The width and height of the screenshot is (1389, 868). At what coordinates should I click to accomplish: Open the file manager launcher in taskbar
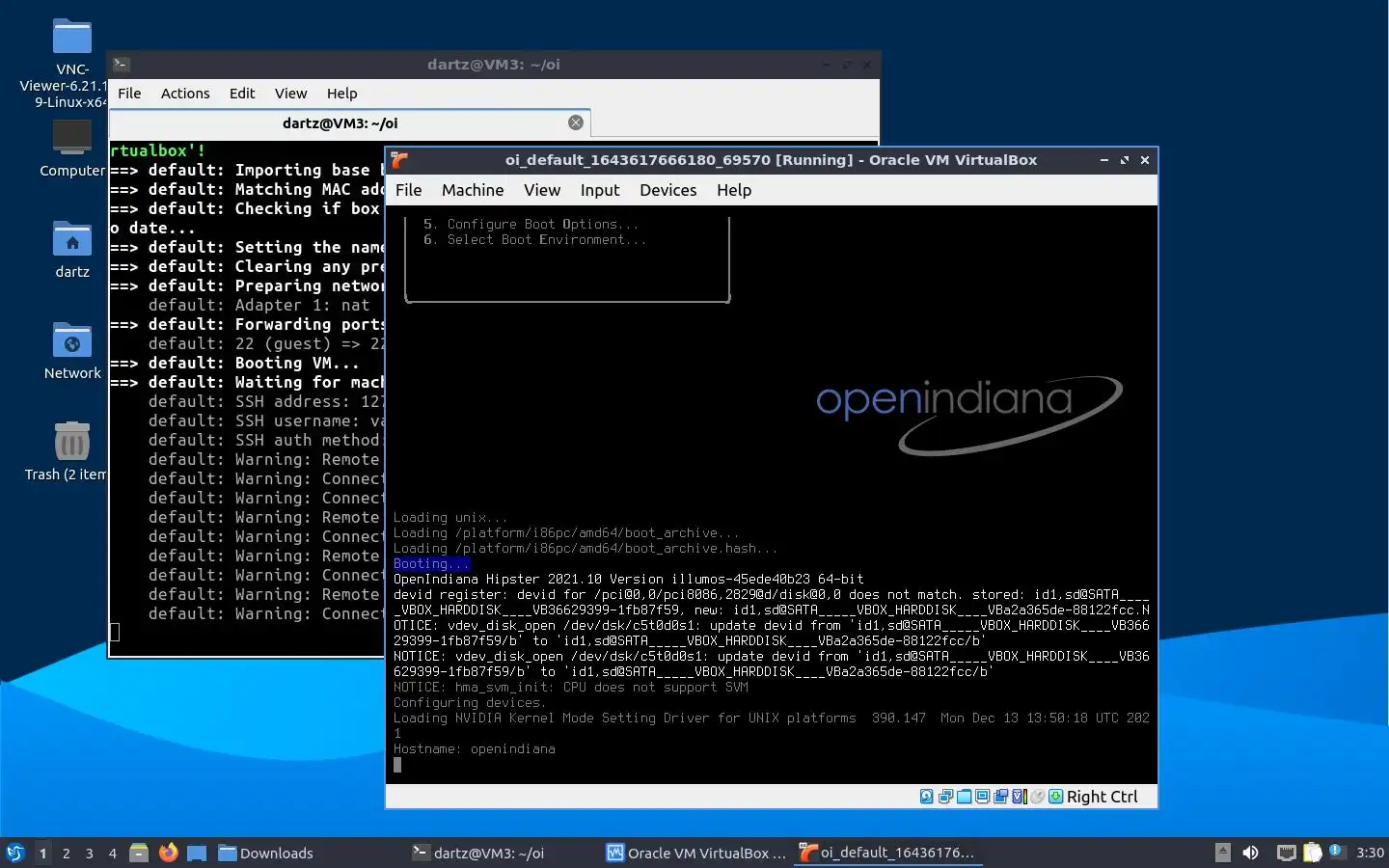coord(139,853)
